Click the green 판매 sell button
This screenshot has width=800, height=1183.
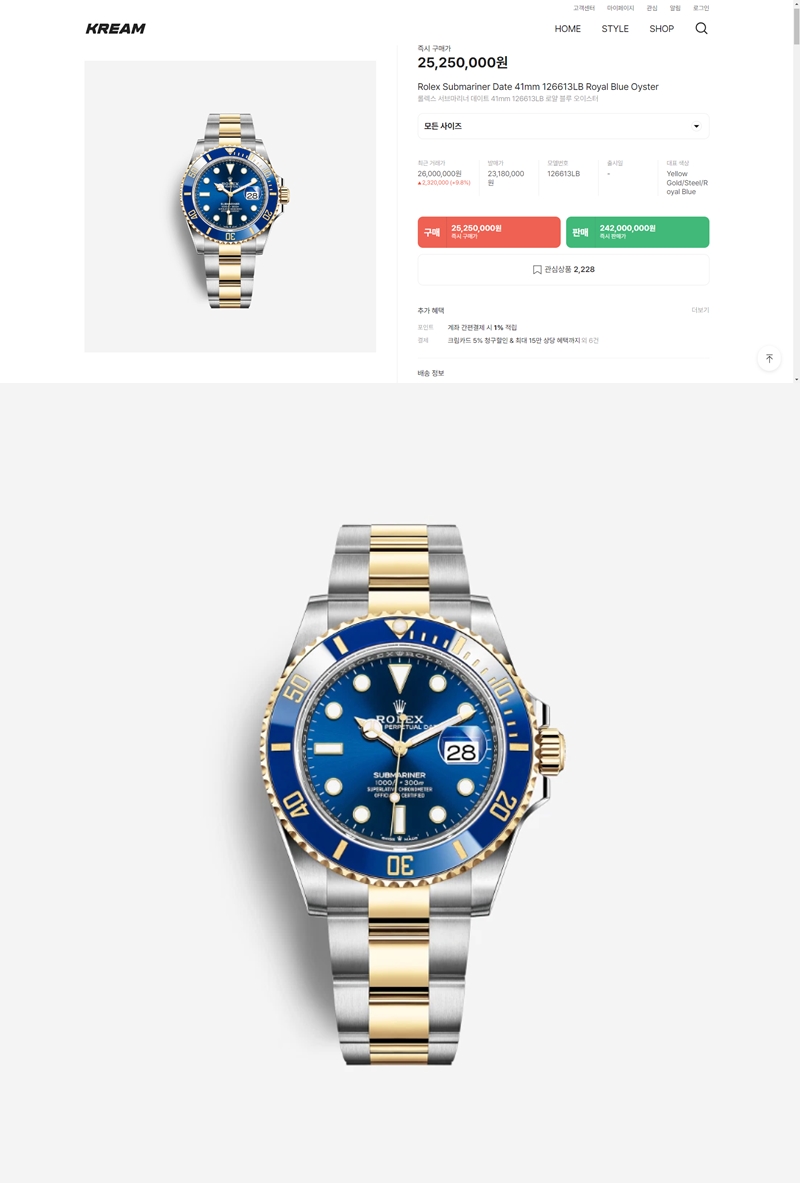638,232
